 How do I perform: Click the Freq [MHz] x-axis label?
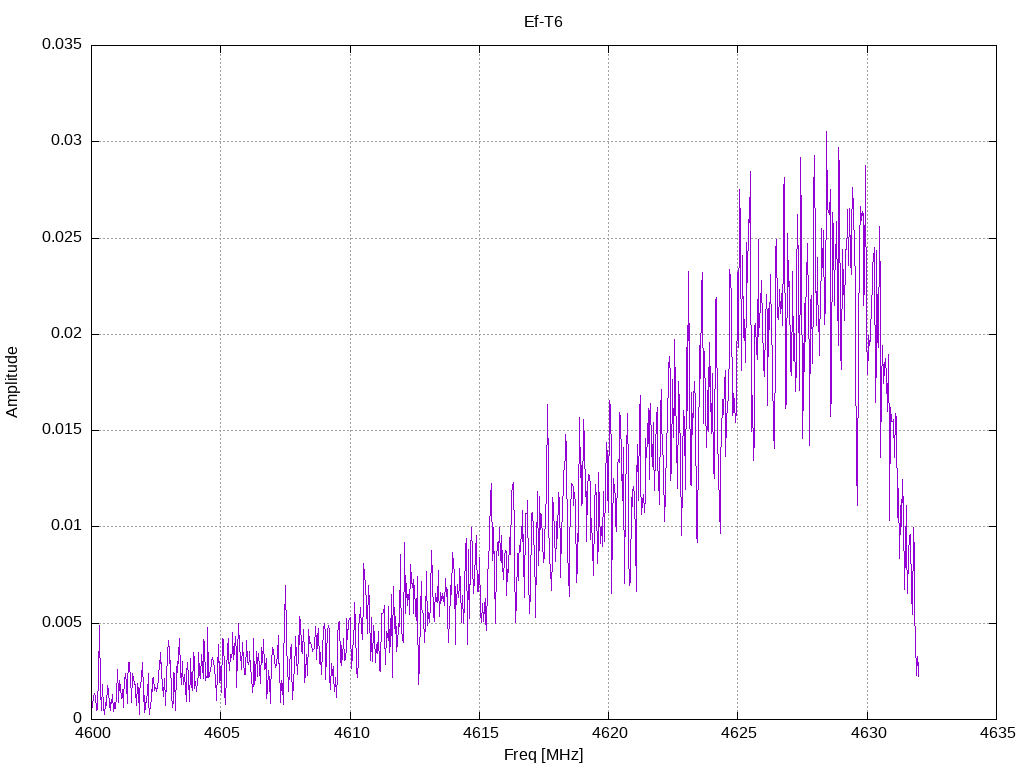click(x=543, y=755)
